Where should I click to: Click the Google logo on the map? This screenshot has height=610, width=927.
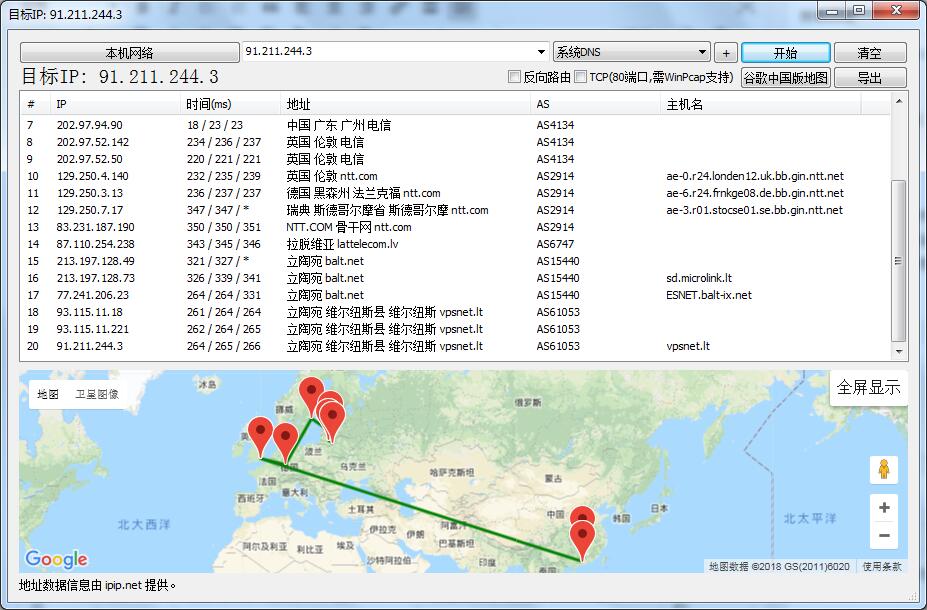click(x=57, y=558)
